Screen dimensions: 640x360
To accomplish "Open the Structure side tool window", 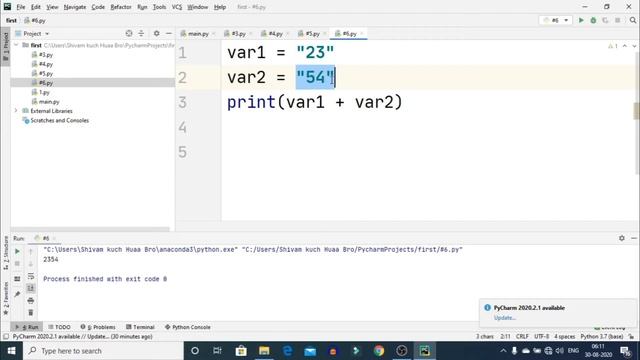I will click(6, 253).
